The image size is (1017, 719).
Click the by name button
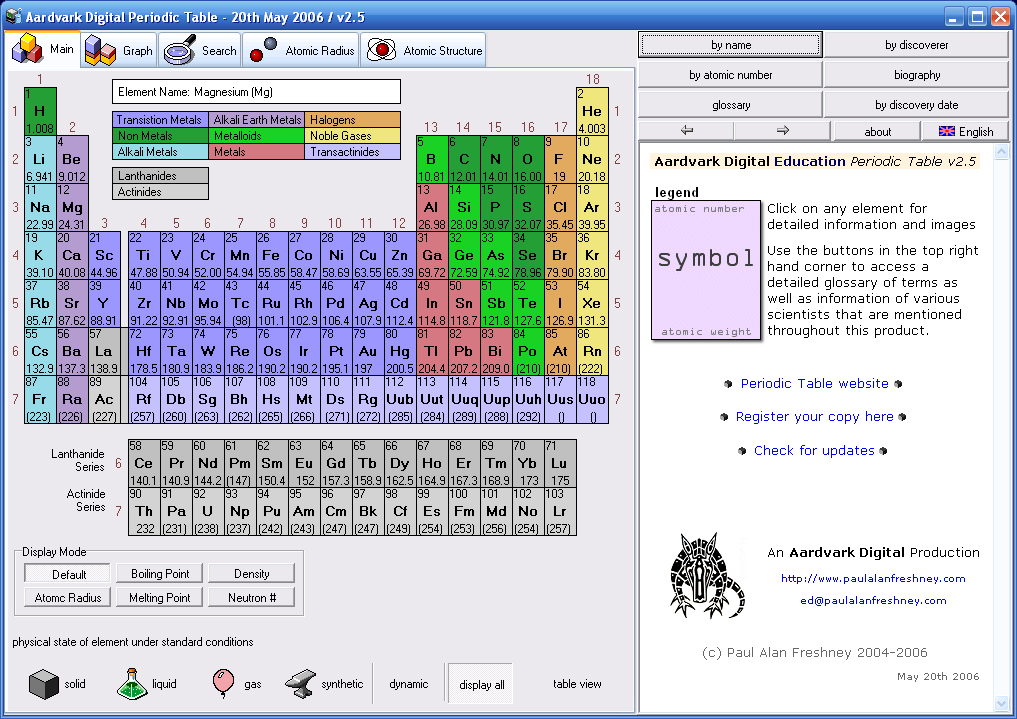[x=731, y=45]
